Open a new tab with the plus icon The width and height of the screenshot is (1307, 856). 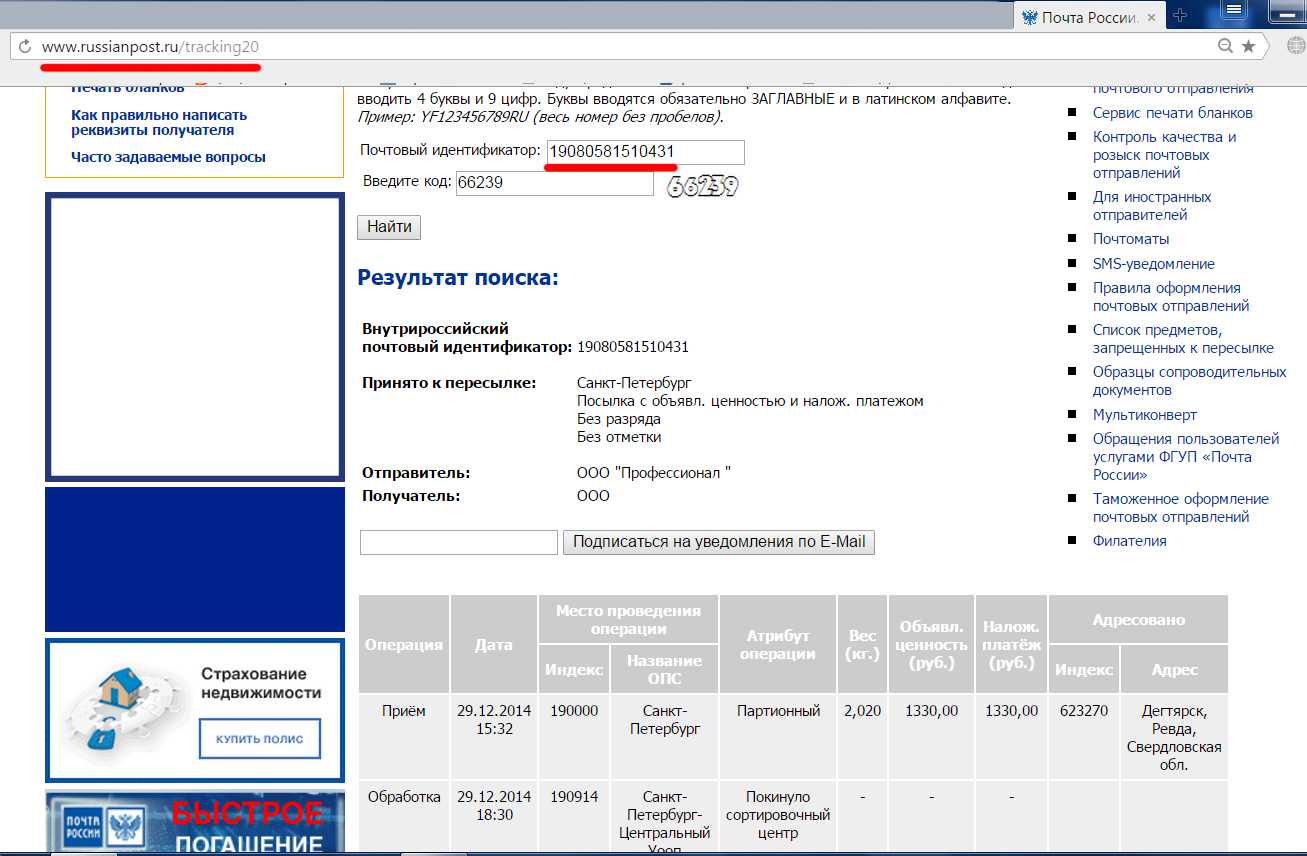tap(1181, 15)
